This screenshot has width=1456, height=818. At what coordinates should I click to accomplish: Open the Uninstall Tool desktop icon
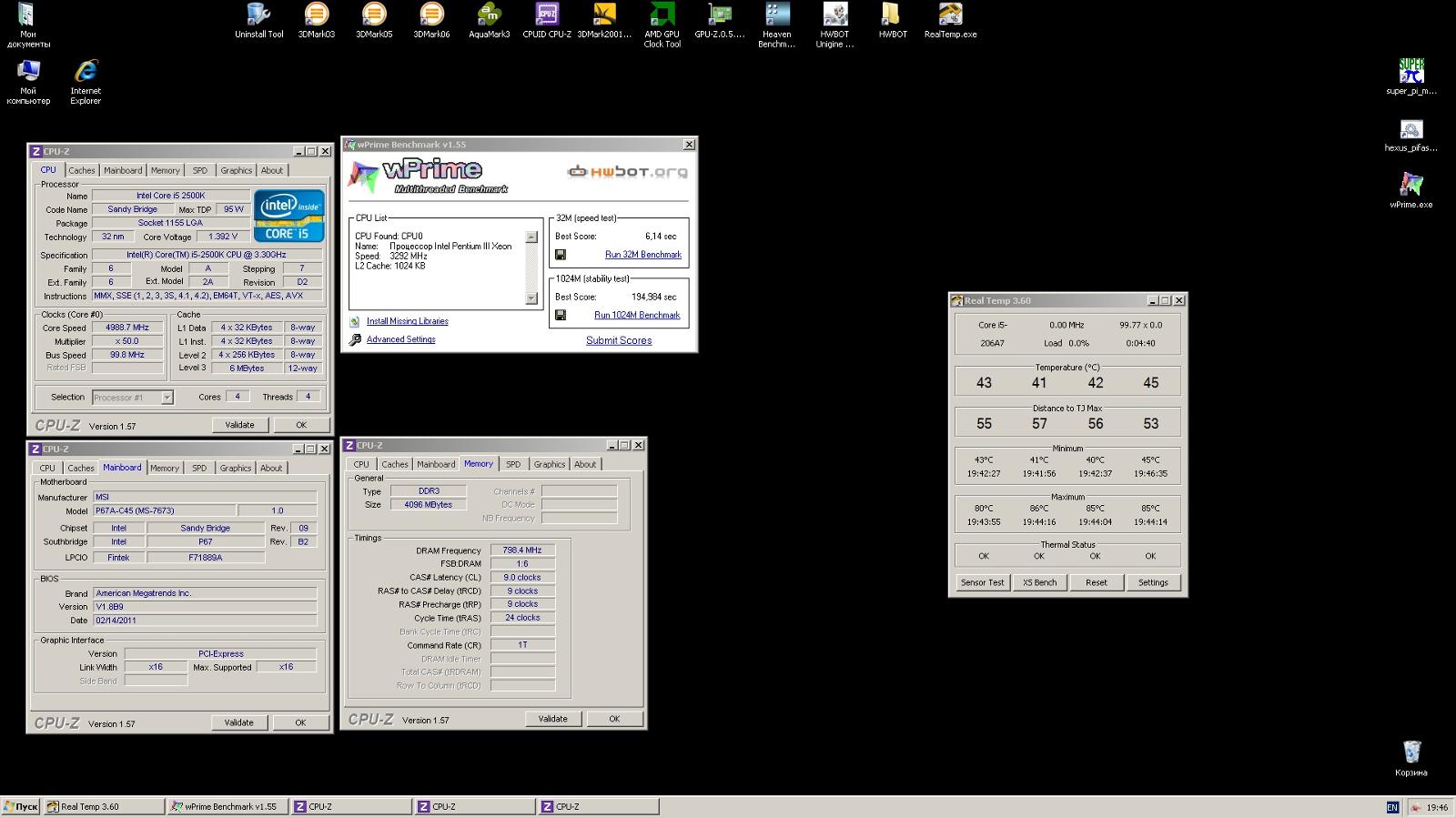258,20
